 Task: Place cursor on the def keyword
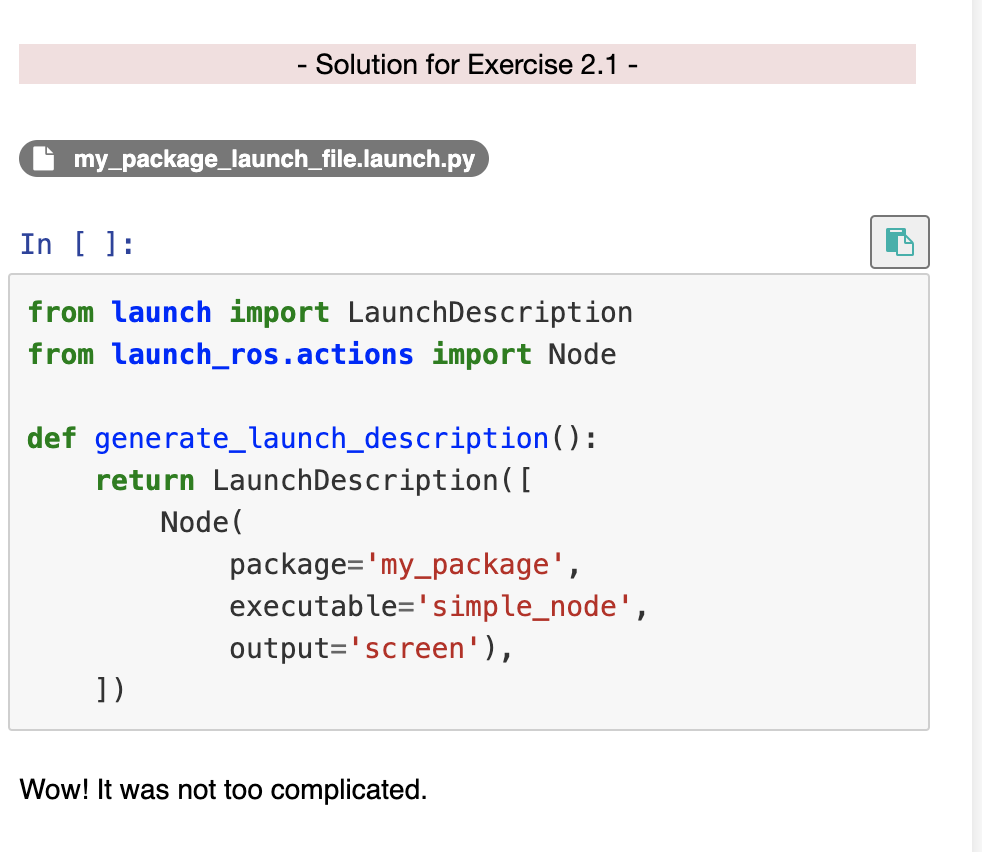[x=52, y=439]
